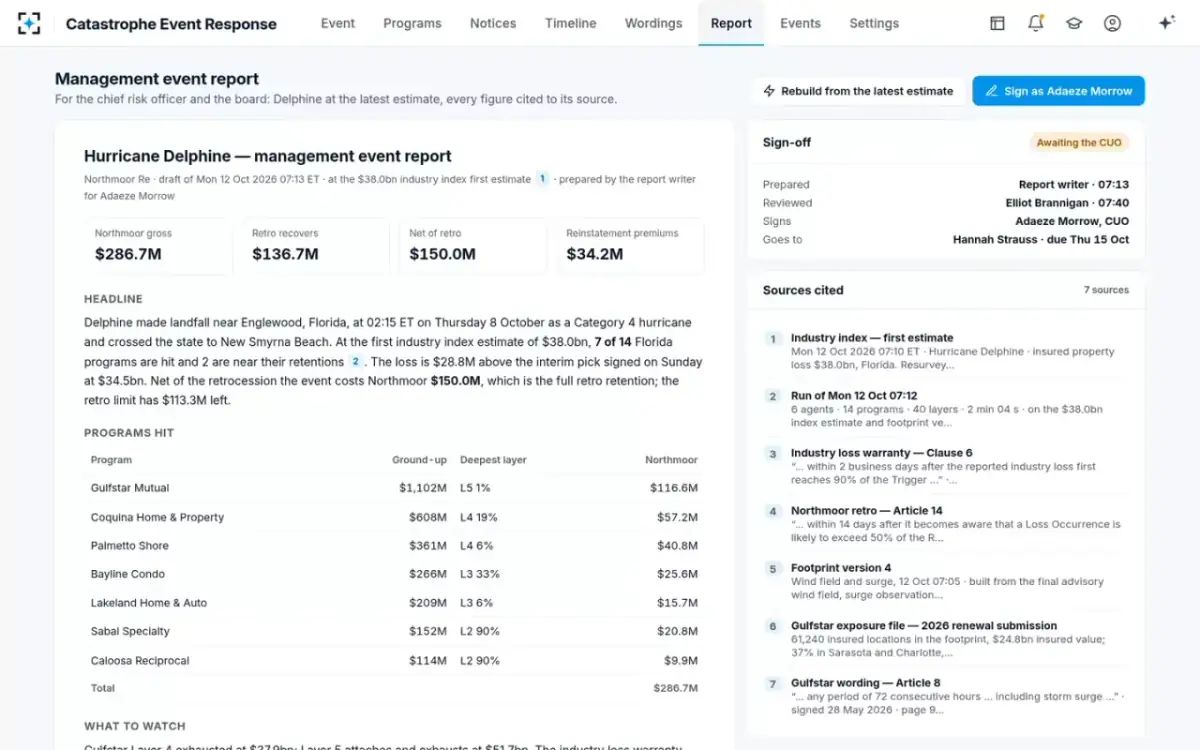Click citation badge 2 in the headline paragraph
This screenshot has height=750, width=1200.
(x=355, y=361)
